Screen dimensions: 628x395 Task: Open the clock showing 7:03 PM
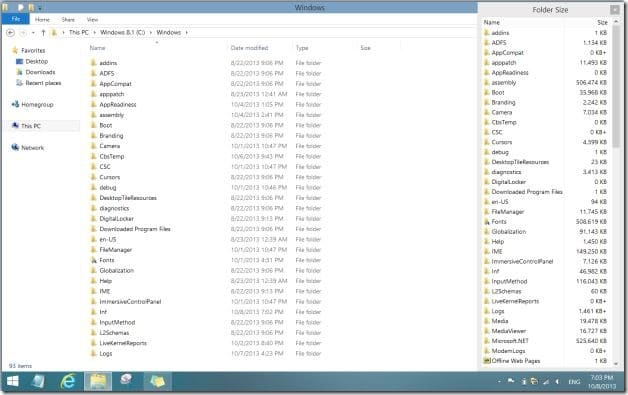pos(602,382)
